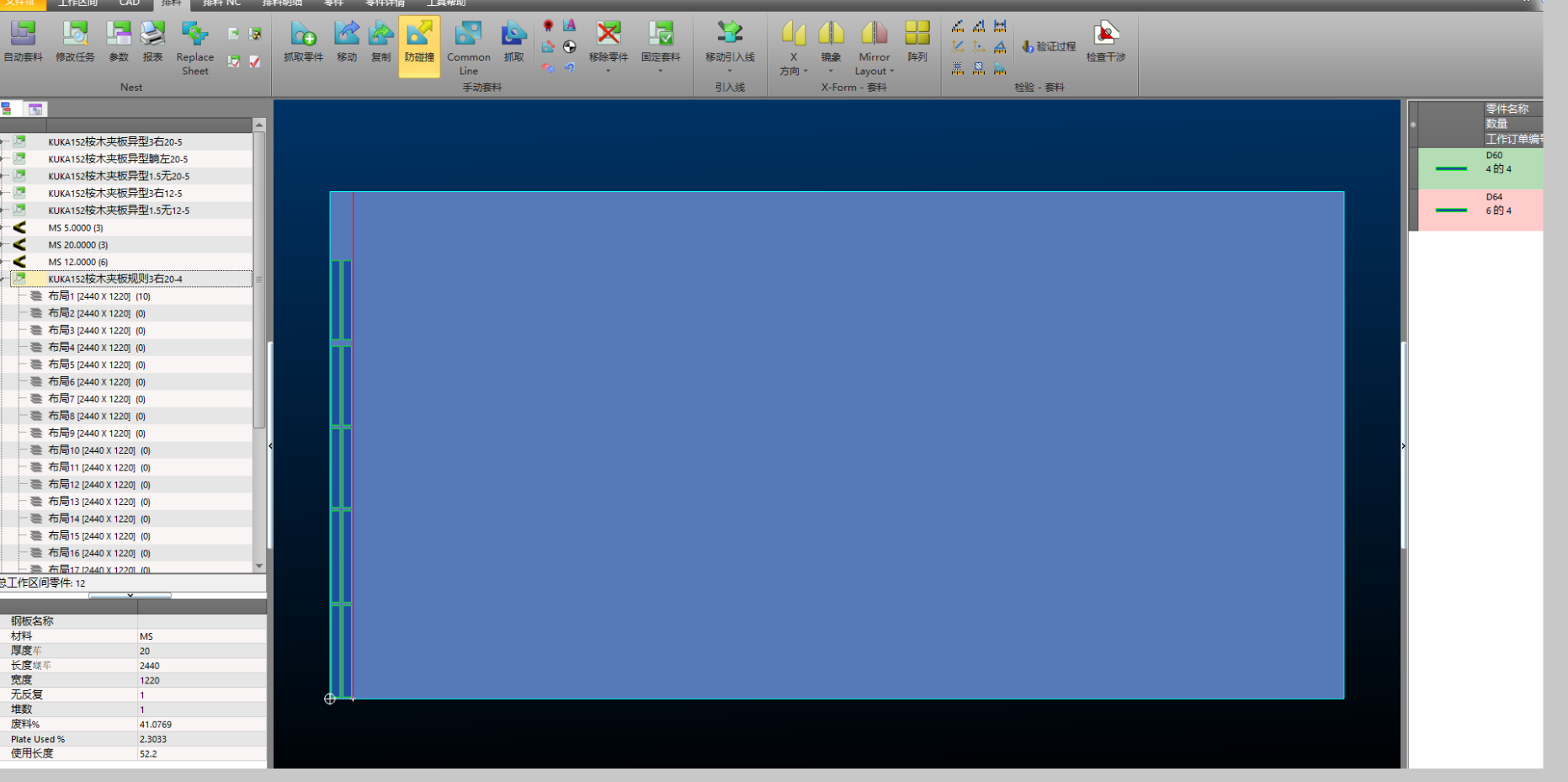
Task: Select the 抓取零件 pick part tool
Action: 303,42
